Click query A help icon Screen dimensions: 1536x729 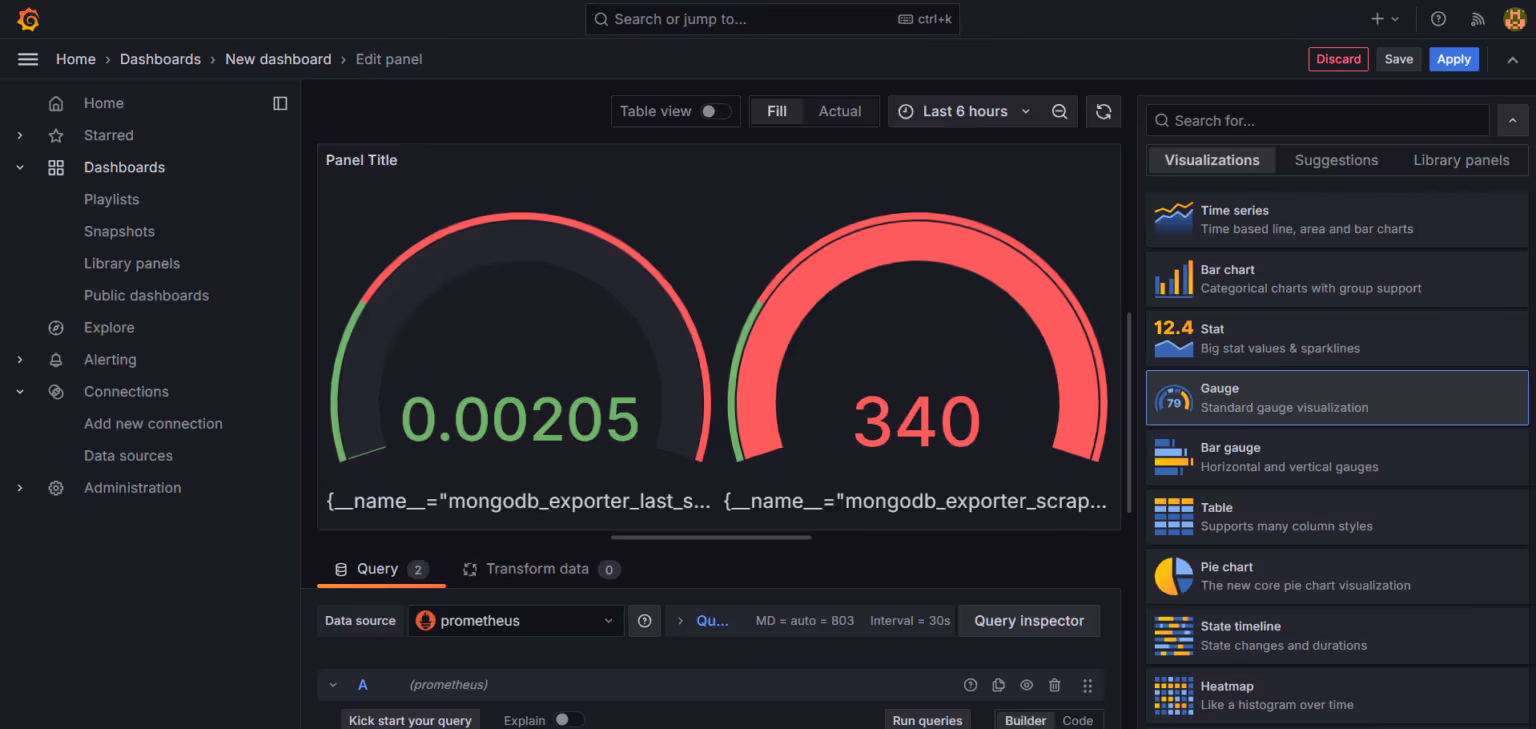(970, 685)
